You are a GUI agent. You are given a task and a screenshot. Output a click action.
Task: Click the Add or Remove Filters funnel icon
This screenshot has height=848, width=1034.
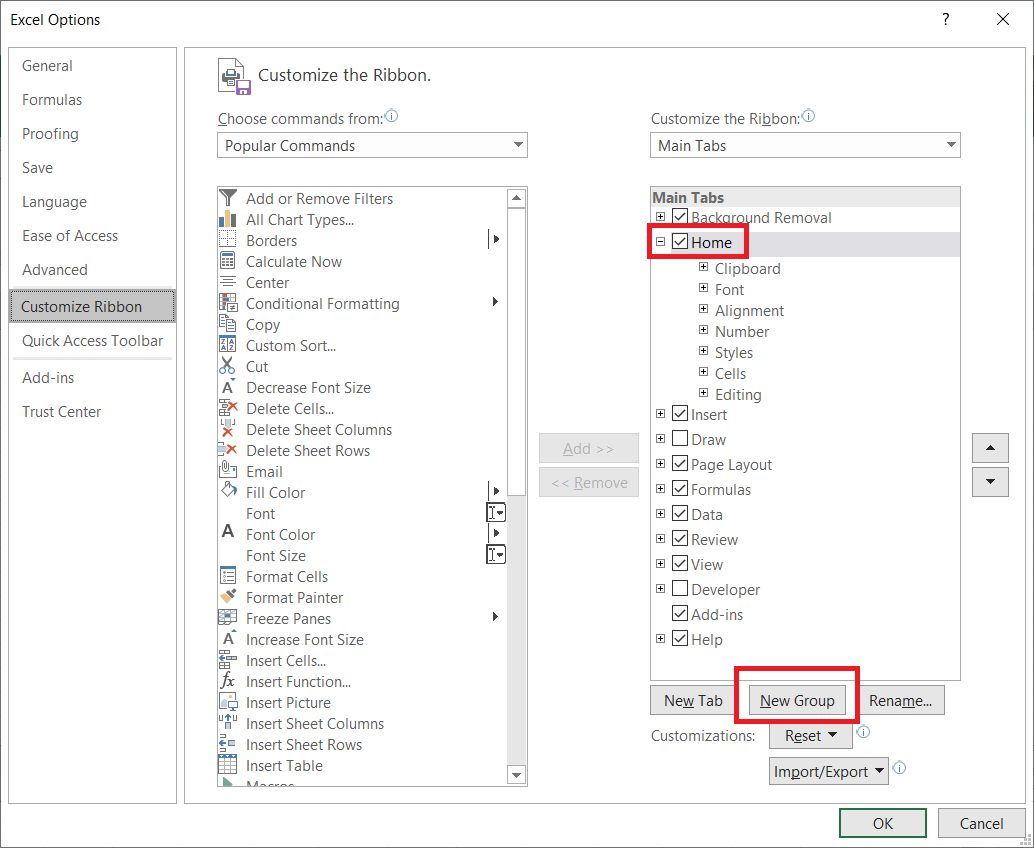tap(228, 198)
